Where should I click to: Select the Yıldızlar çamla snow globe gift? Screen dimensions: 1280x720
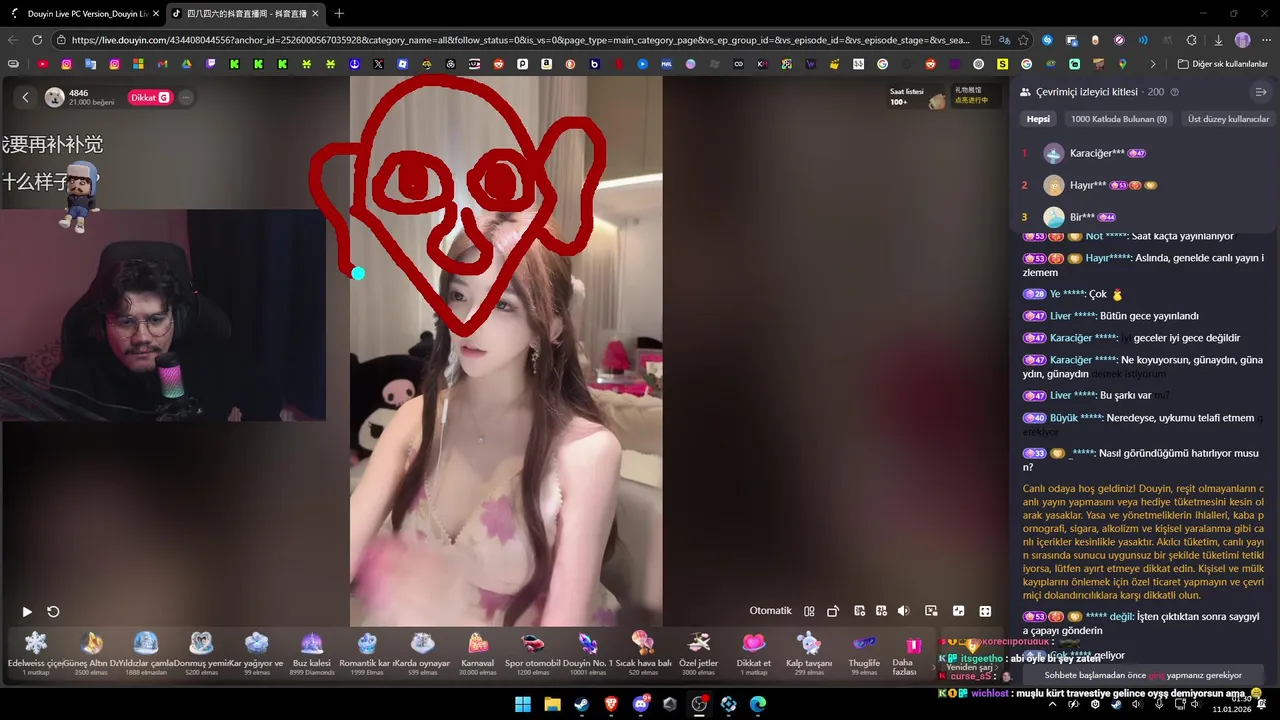pyautogui.click(x=146, y=653)
